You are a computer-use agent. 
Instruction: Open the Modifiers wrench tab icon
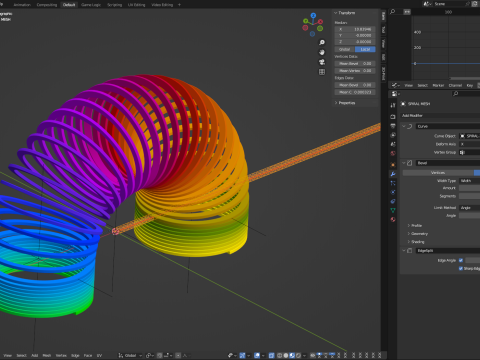click(393, 174)
